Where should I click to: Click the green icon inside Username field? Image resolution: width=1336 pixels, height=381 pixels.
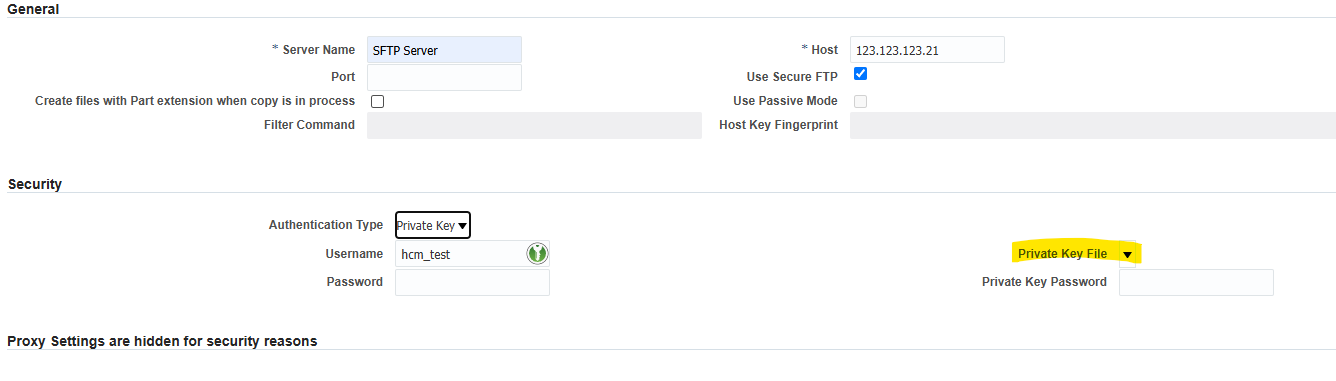pyautogui.click(x=538, y=254)
